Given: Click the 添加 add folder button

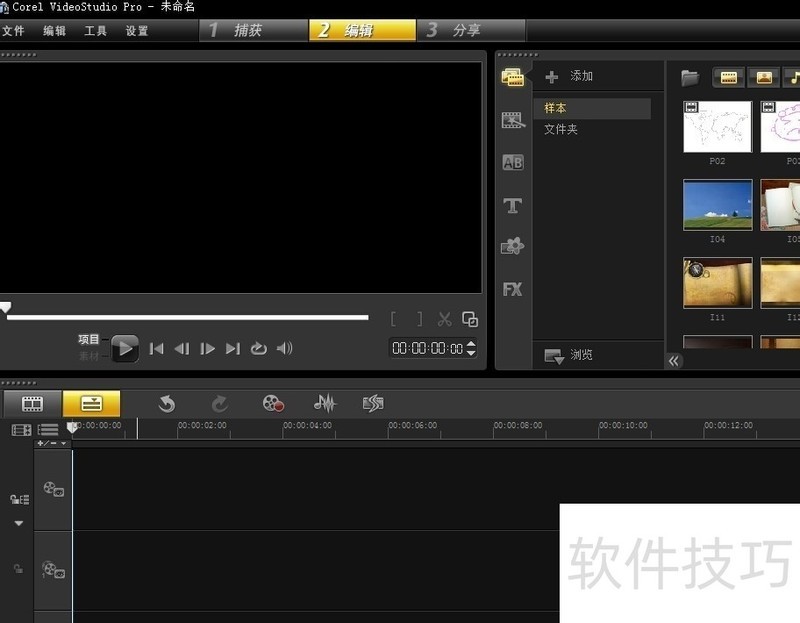Looking at the screenshot, I should click(570, 76).
